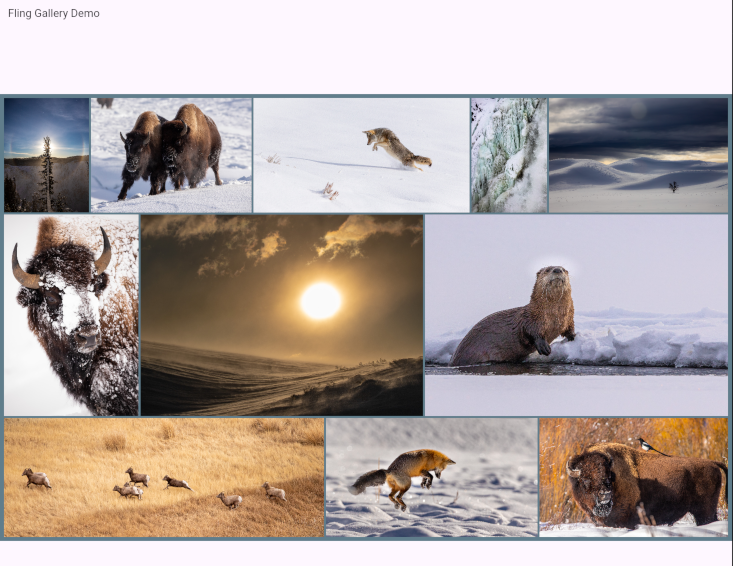Viewport: 733px width, 566px height.
Task: Click the magpie perched on the bison's back
Action: pos(655,447)
